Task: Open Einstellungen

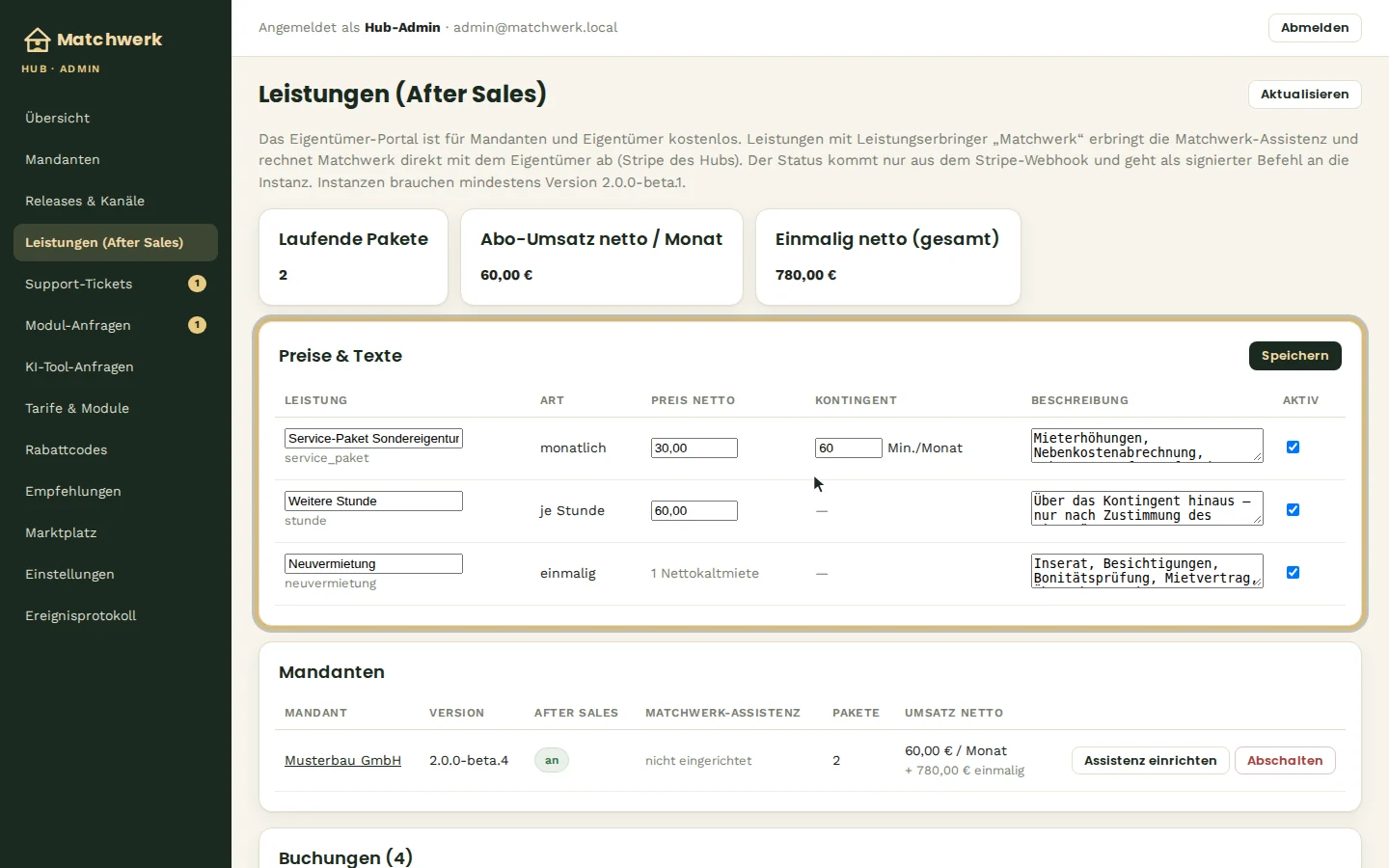Action: (116, 574)
